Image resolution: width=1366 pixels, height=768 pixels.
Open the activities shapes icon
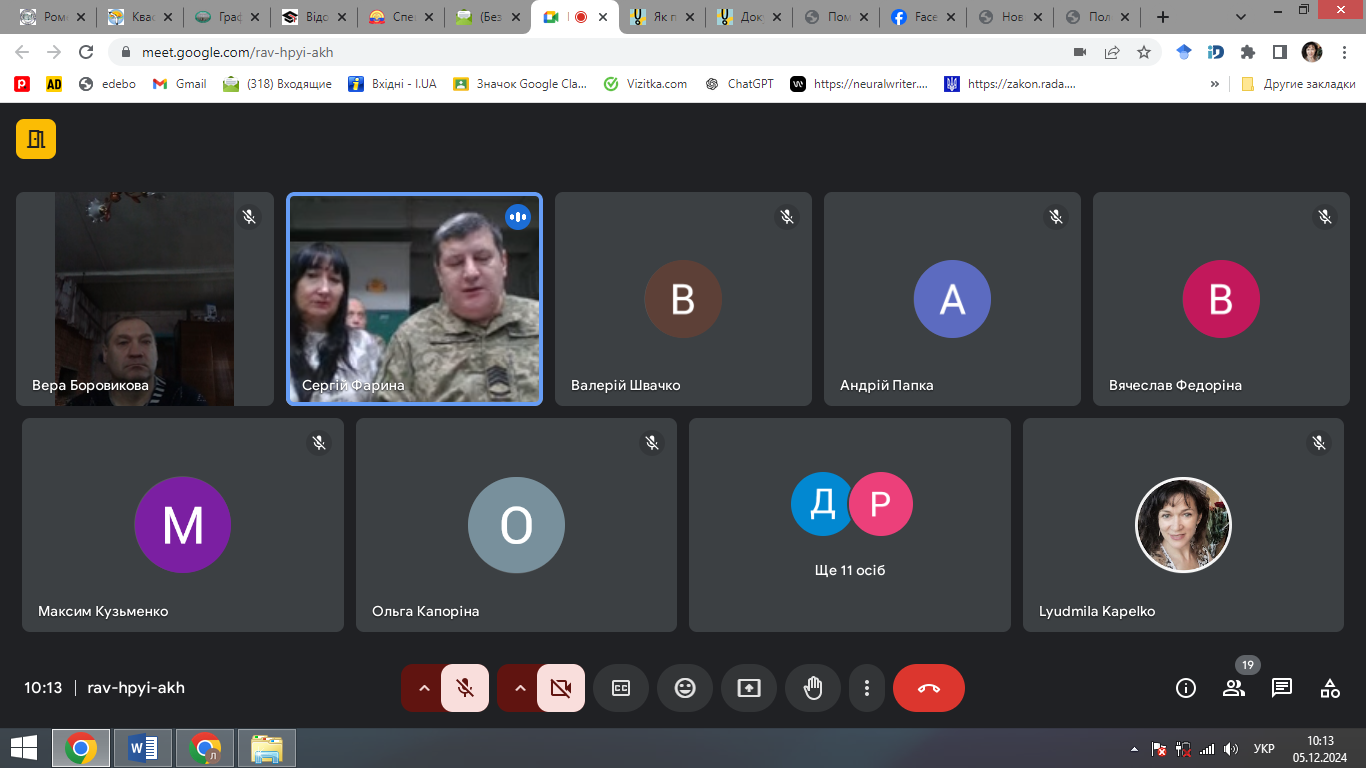point(1330,688)
